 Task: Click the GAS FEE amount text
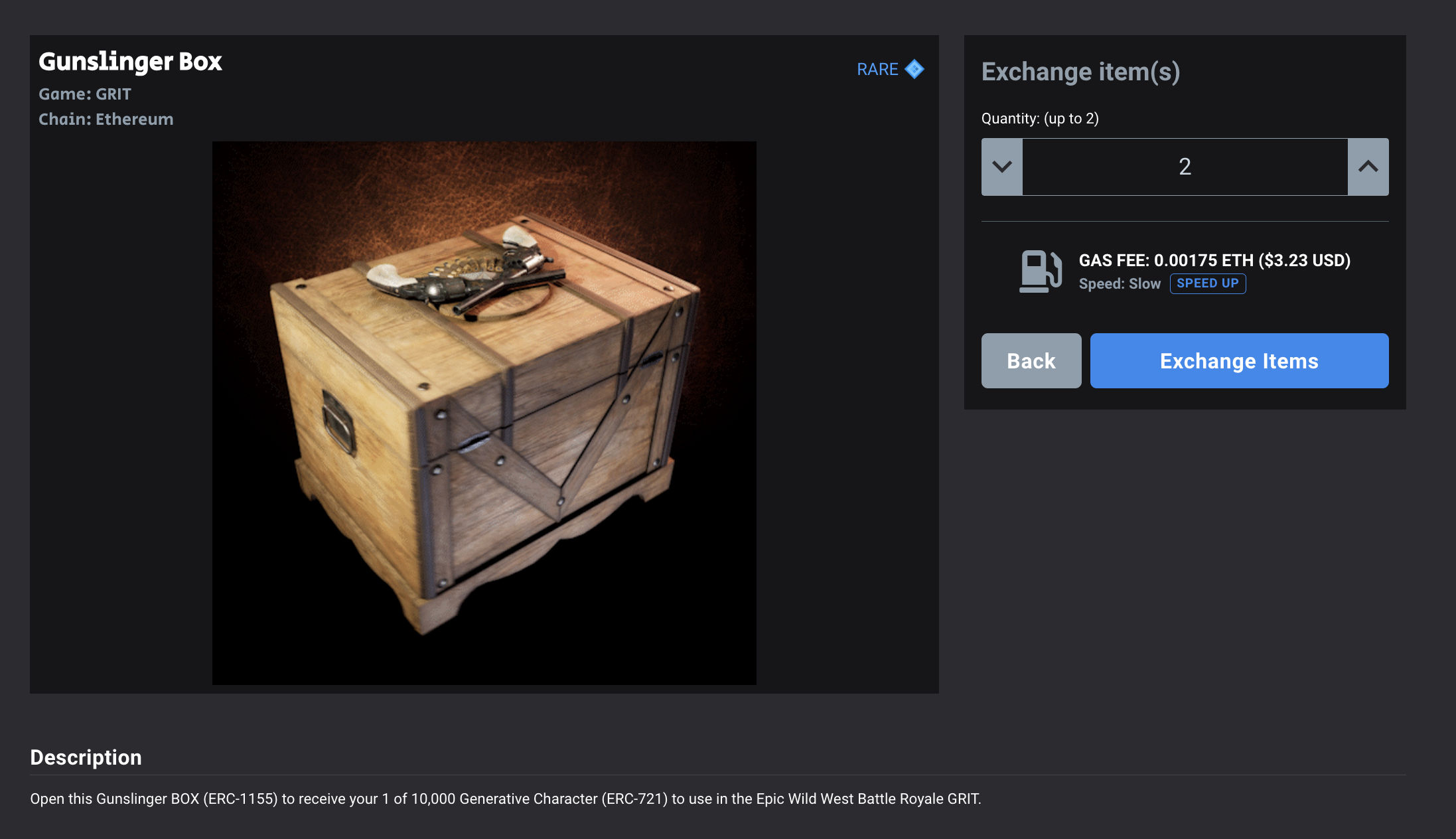click(1215, 260)
